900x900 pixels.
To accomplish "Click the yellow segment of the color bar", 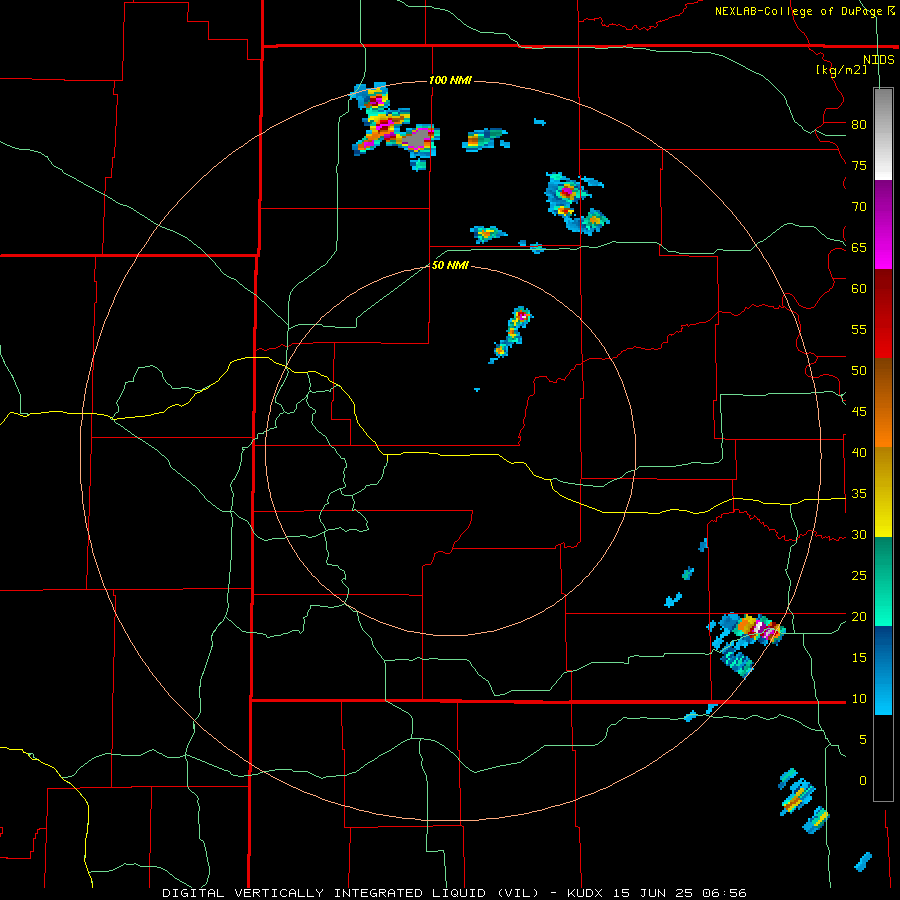I will 883,492.
